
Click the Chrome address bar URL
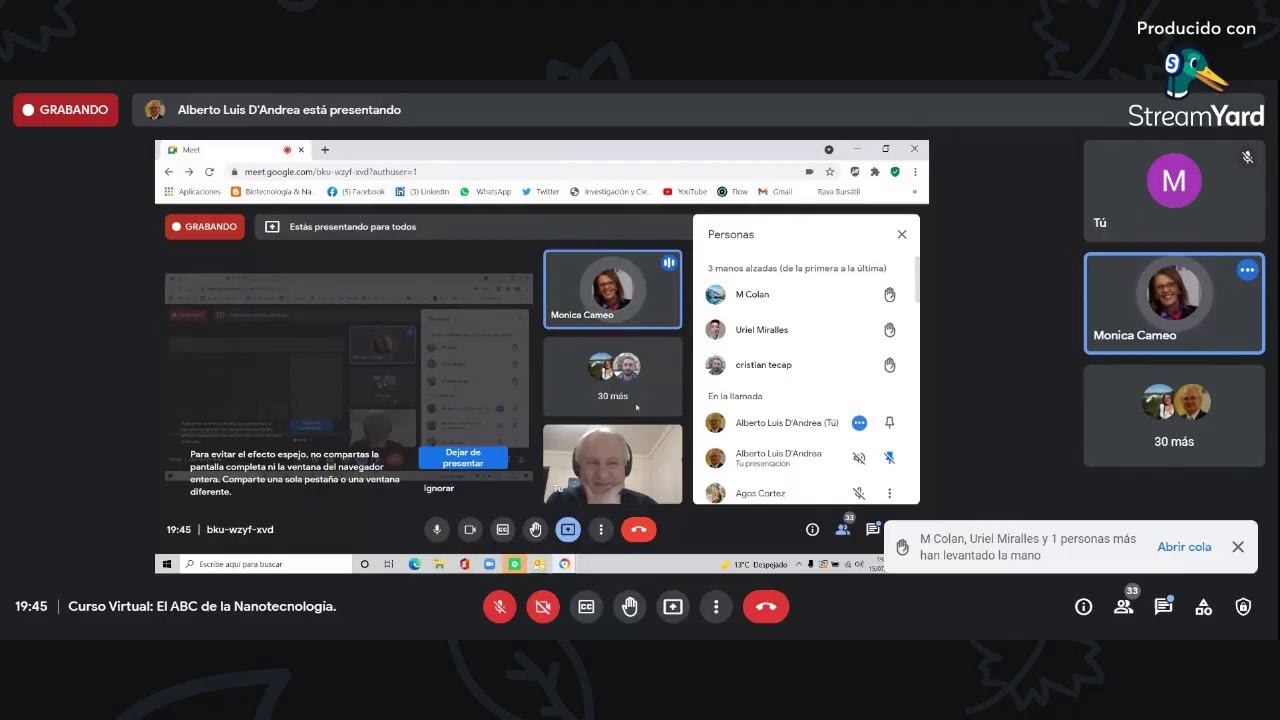[331, 172]
